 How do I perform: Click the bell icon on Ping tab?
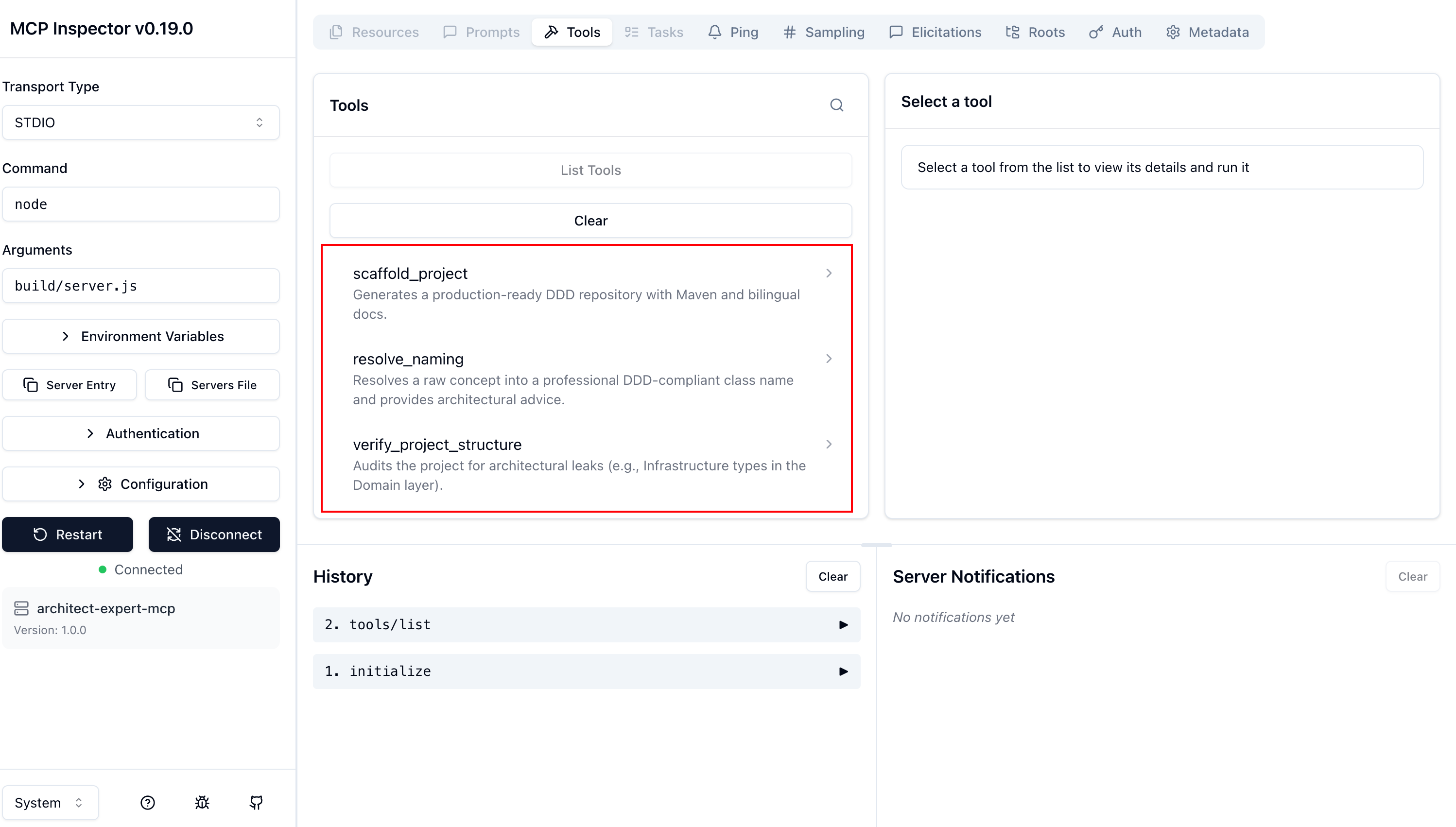pyautogui.click(x=715, y=33)
